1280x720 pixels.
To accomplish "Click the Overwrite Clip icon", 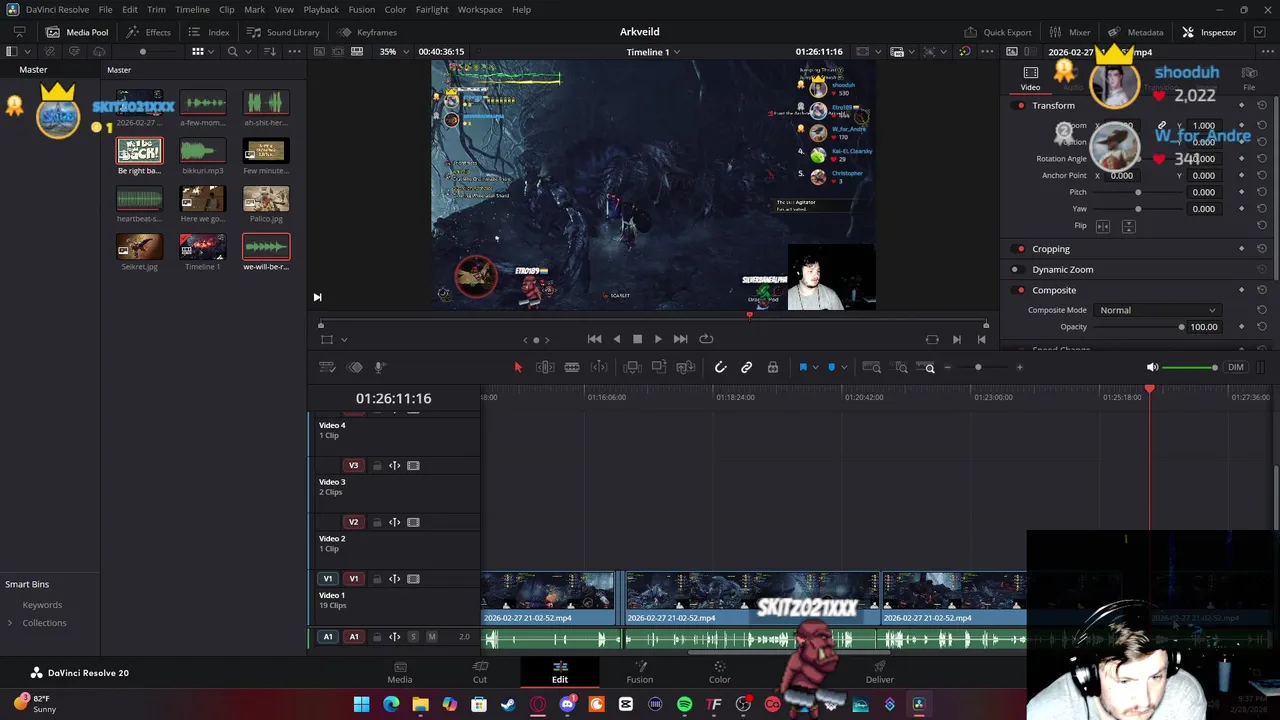I will [658, 368].
